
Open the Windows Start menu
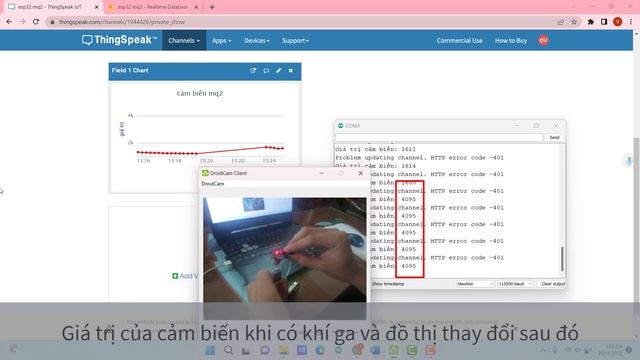coord(210,350)
